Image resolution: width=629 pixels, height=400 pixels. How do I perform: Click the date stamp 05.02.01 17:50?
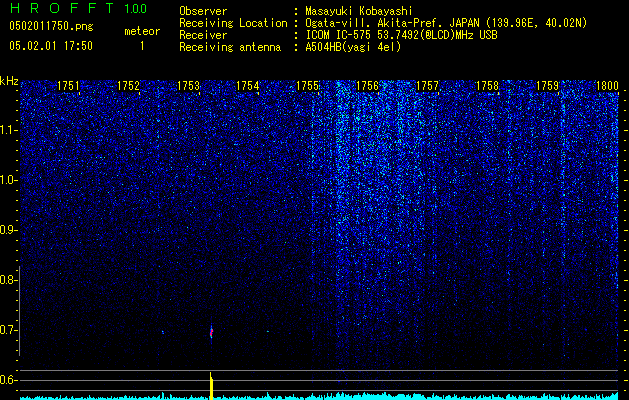[51, 46]
